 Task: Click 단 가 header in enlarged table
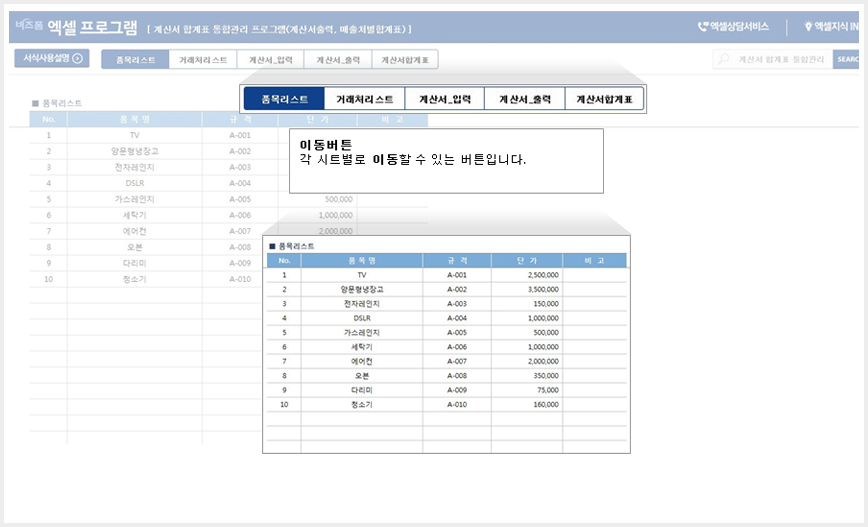click(526, 261)
